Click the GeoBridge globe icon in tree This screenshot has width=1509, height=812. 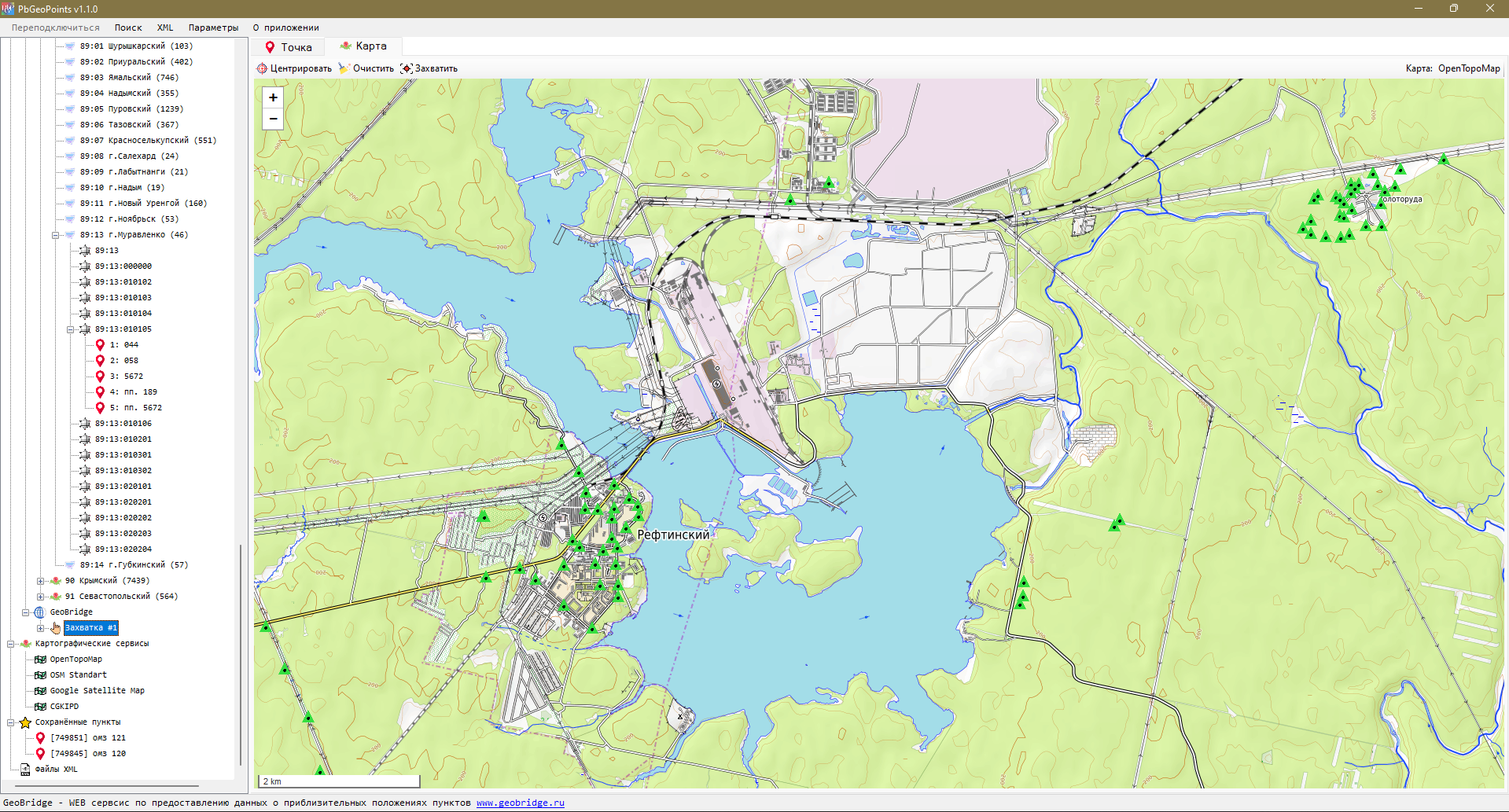(39, 612)
